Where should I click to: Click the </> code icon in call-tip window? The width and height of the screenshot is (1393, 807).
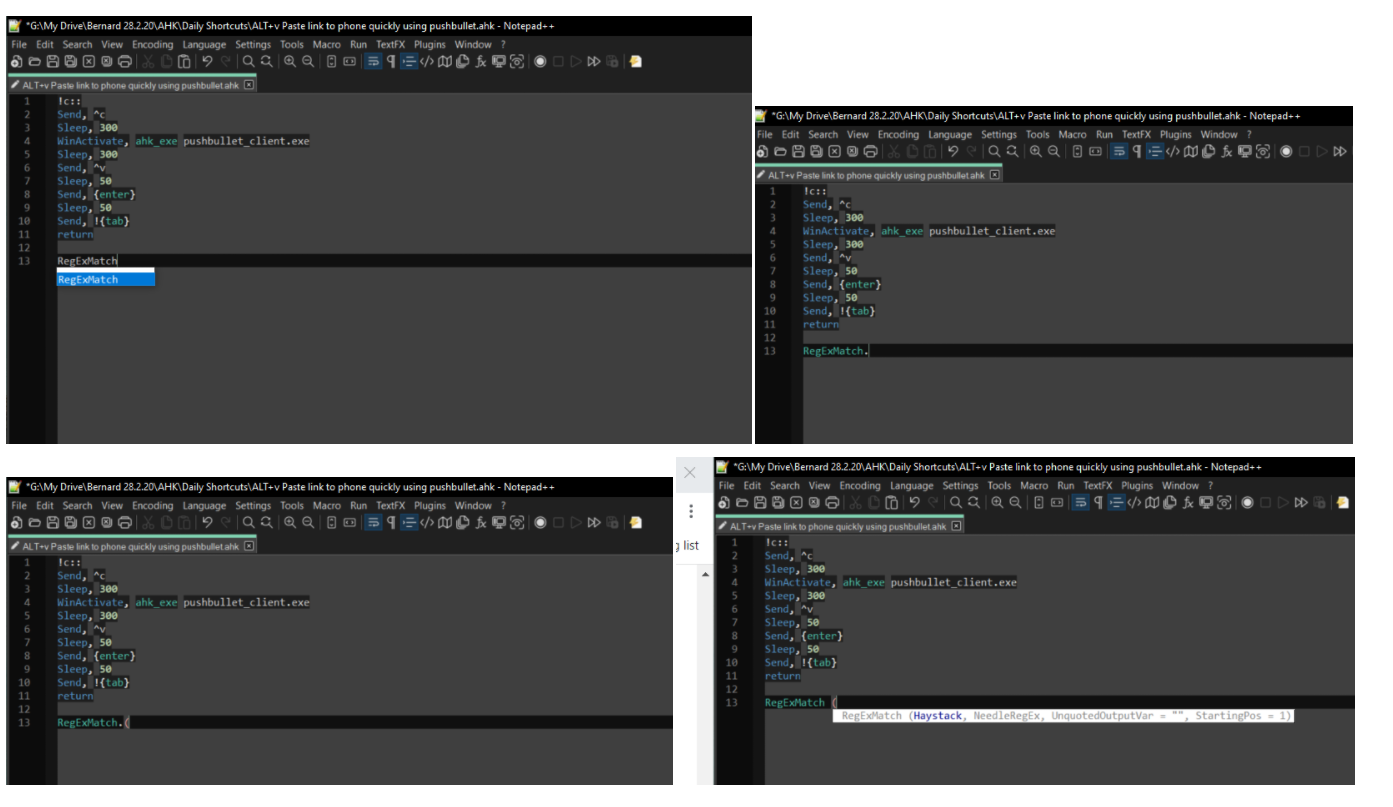[x=1133, y=502]
